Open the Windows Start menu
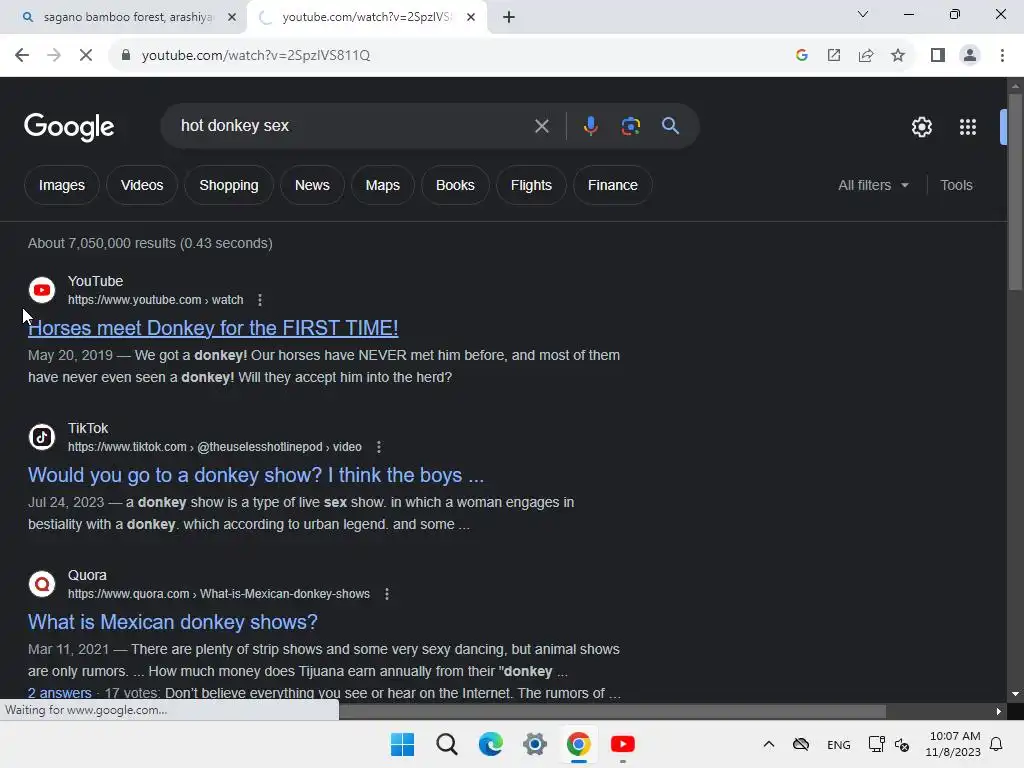The image size is (1024, 768). point(402,744)
